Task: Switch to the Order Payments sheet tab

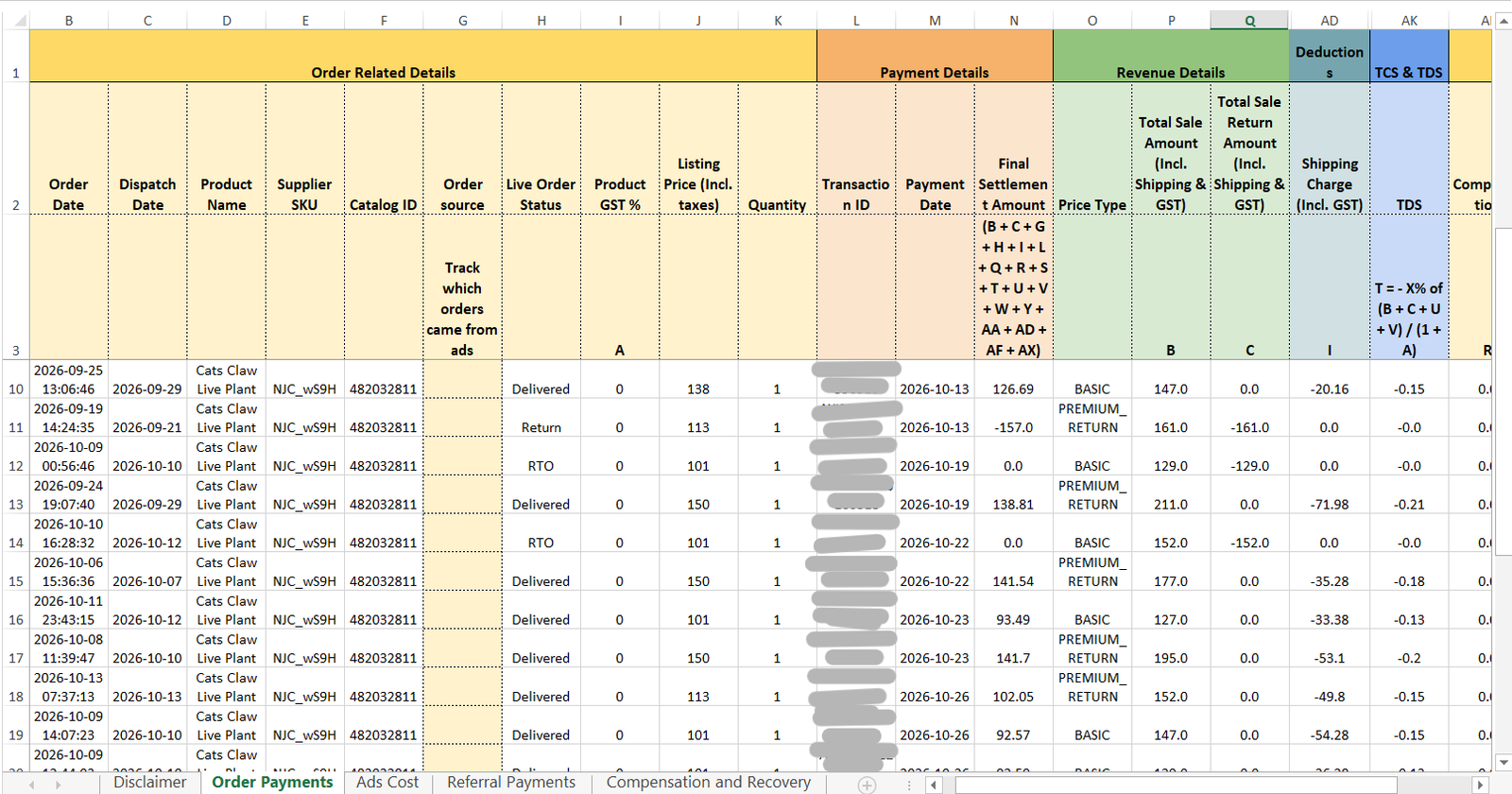Action: click(272, 783)
